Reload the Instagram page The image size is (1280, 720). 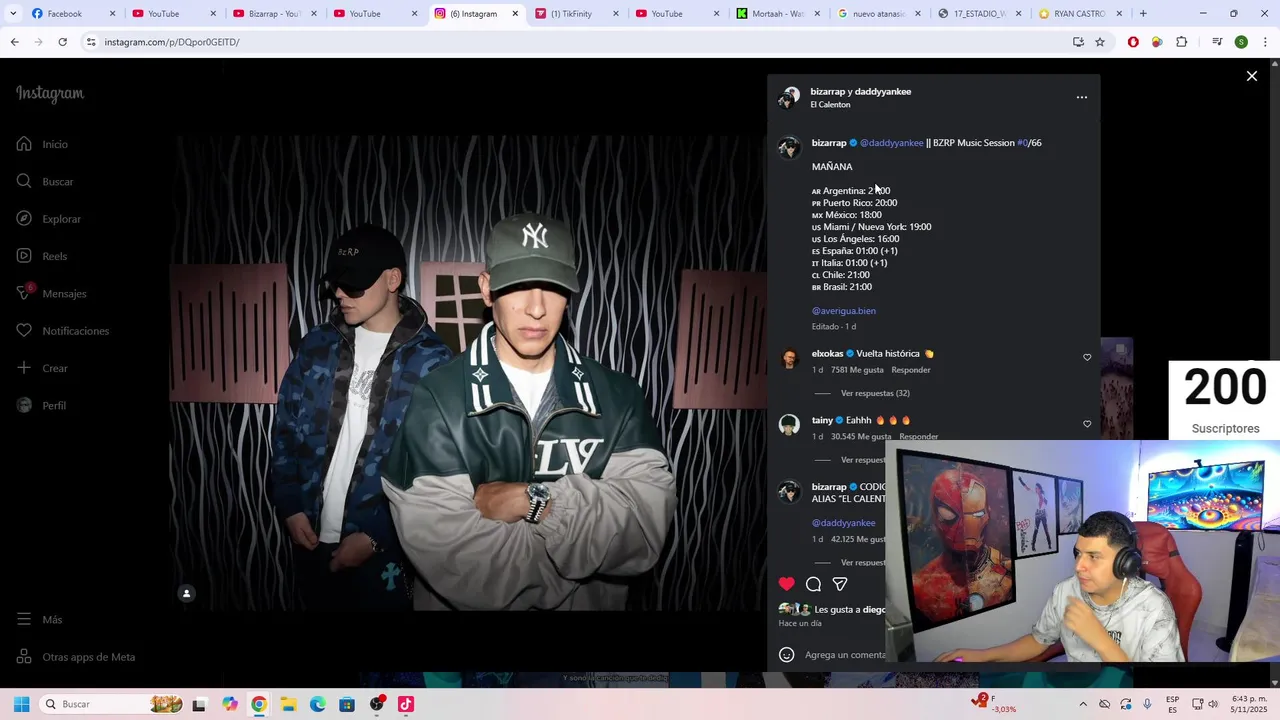62,42
